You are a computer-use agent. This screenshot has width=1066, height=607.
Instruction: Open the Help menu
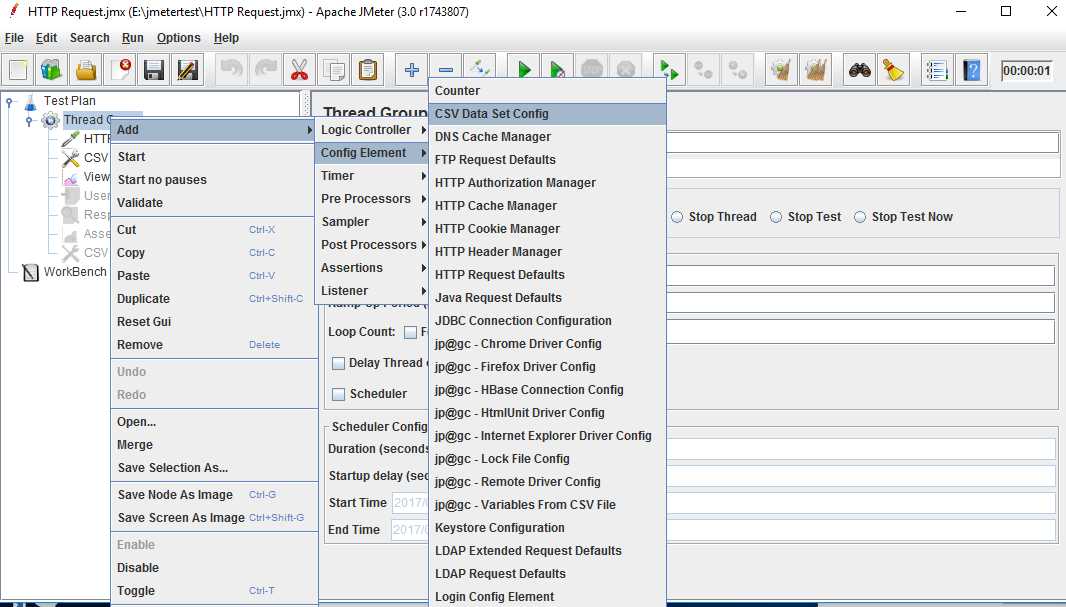pyautogui.click(x=226, y=38)
